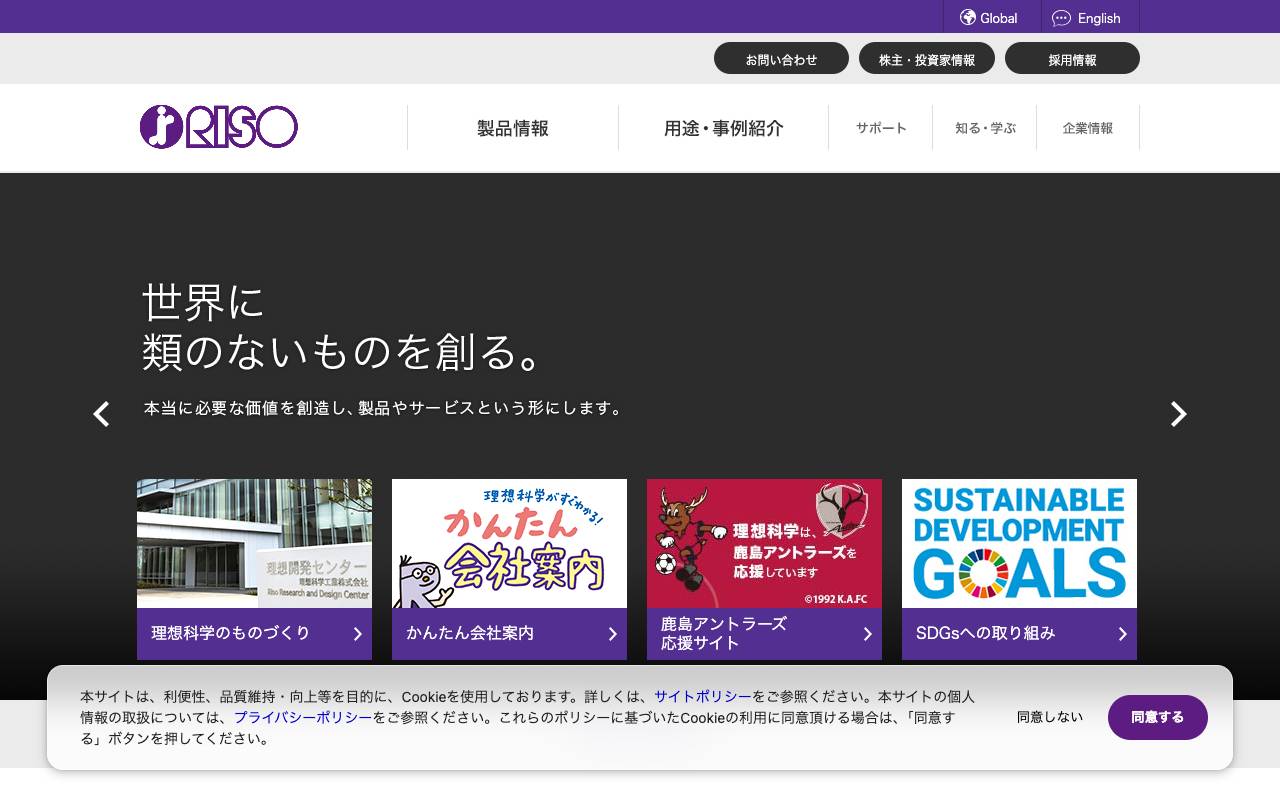Open the 企業情報 section
This screenshot has width=1280, height=800.
pyautogui.click(x=1088, y=128)
